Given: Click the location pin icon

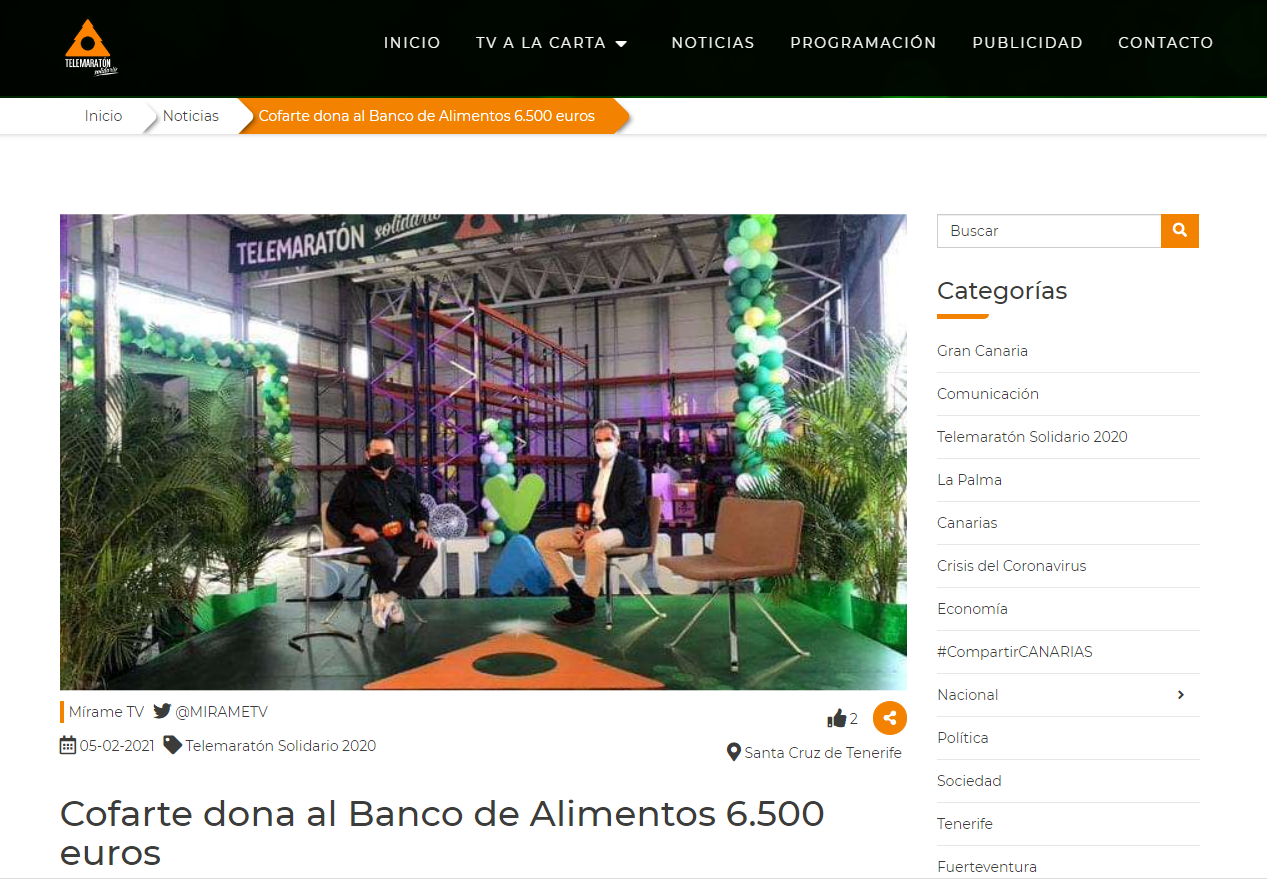Looking at the screenshot, I should click(734, 752).
